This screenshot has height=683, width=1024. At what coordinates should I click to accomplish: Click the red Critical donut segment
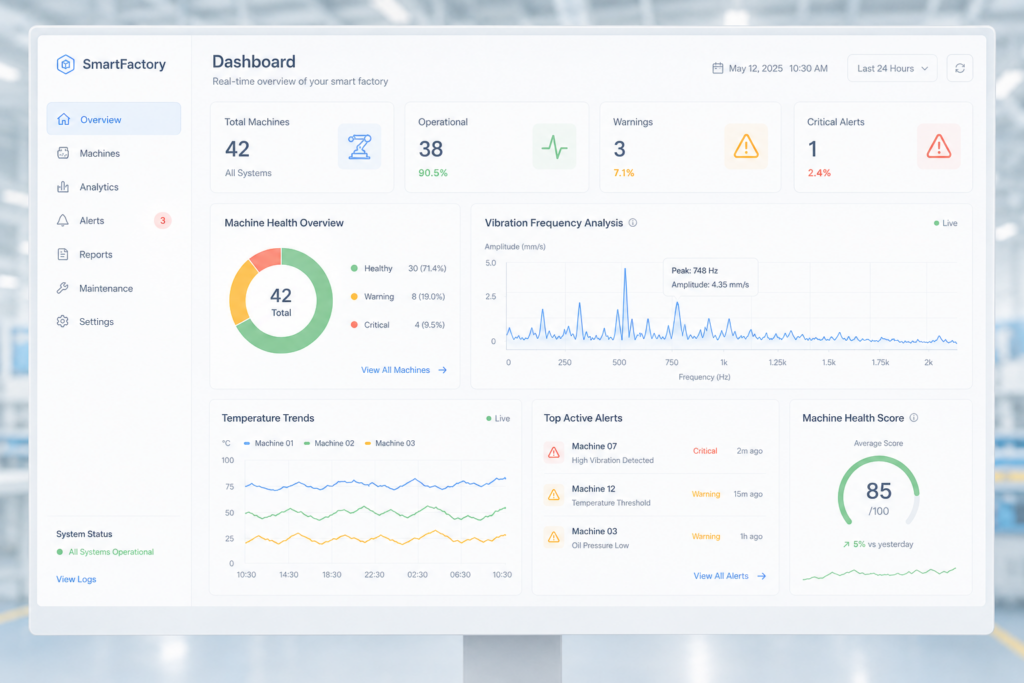tap(268, 258)
